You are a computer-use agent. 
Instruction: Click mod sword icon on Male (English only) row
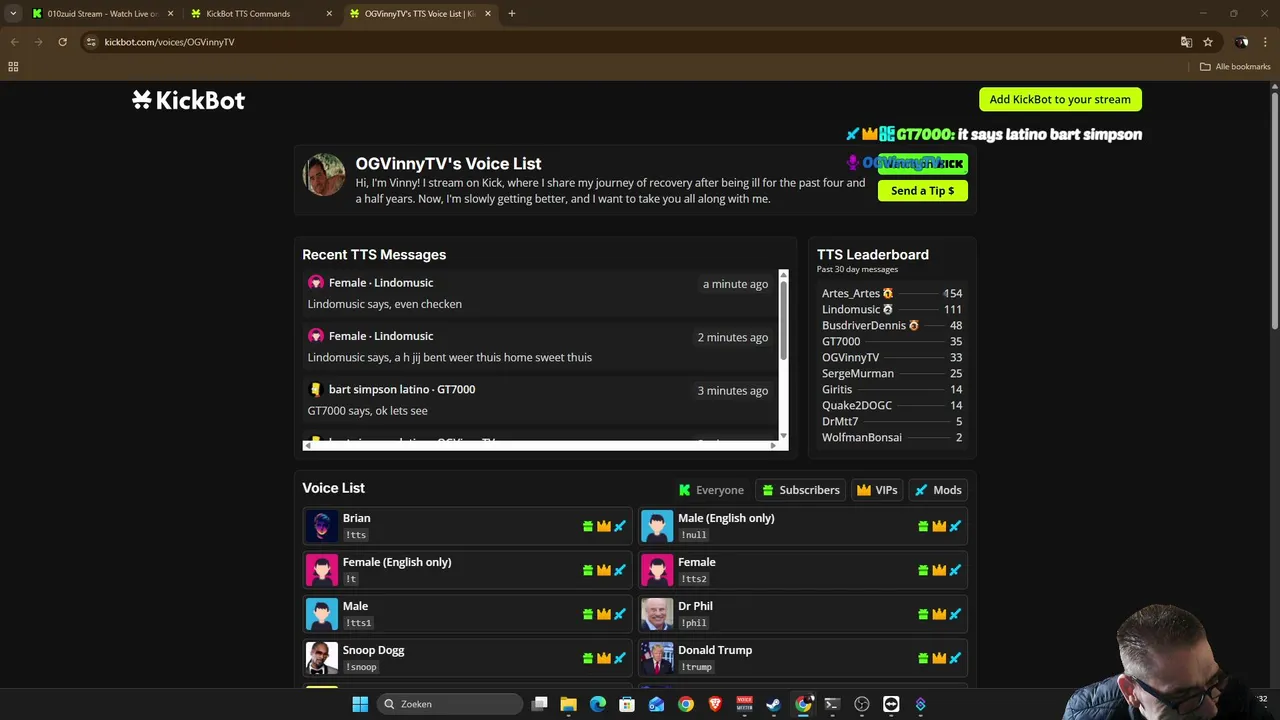point(955,526)
